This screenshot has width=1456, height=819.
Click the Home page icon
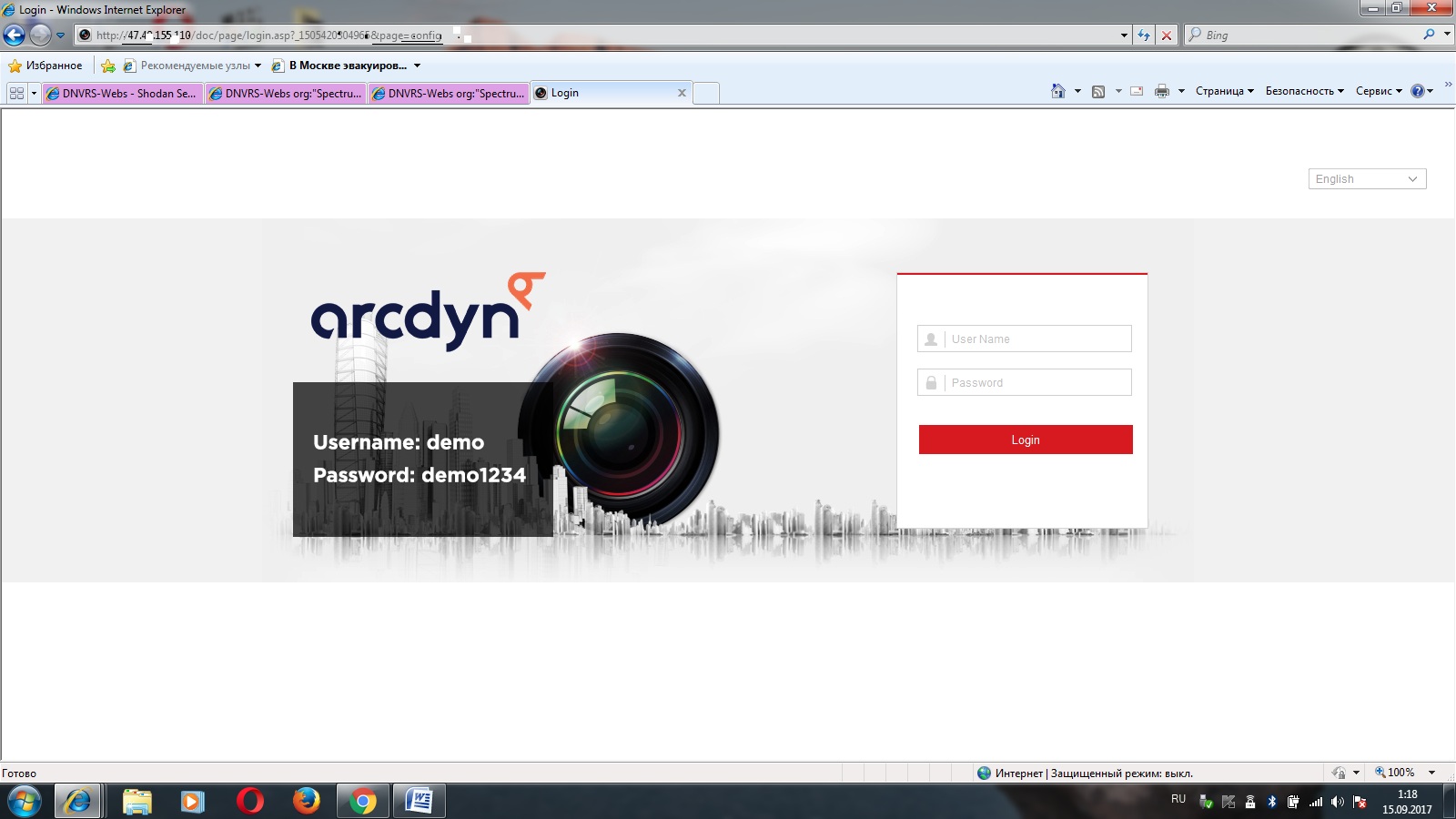[1058, 91]
